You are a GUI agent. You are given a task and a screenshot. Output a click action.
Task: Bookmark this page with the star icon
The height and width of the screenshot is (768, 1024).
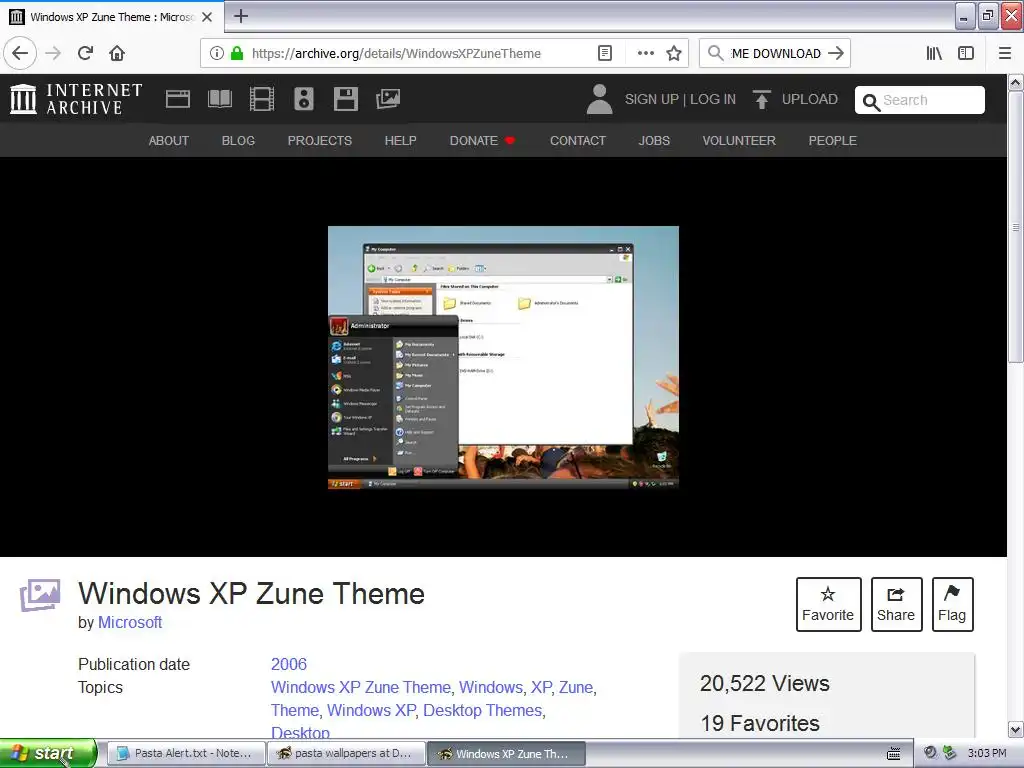coord(674,53)
